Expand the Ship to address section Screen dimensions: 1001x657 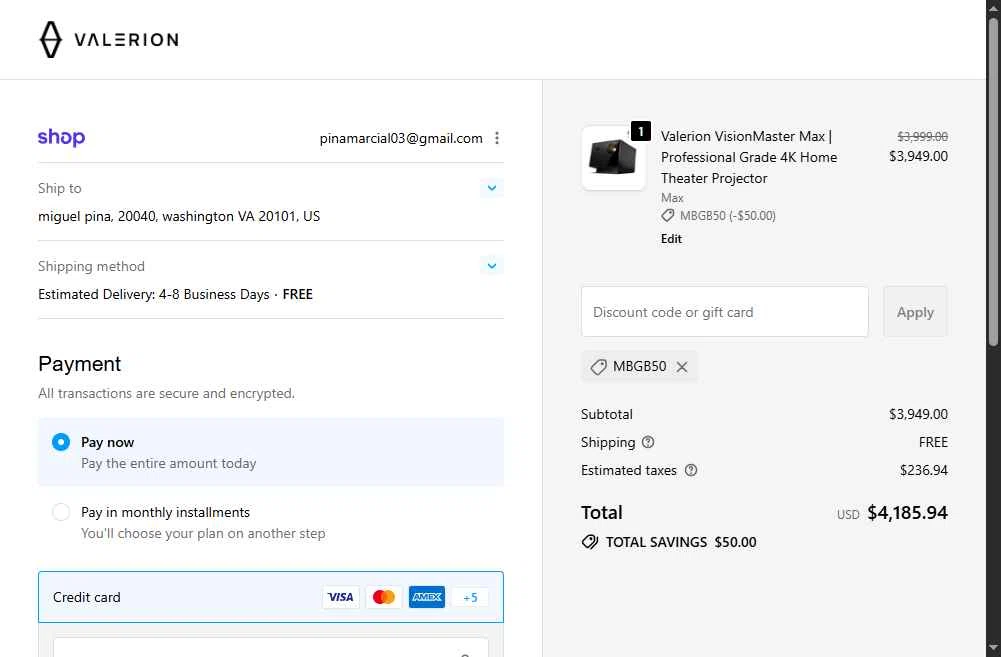(x=492, y=188)
